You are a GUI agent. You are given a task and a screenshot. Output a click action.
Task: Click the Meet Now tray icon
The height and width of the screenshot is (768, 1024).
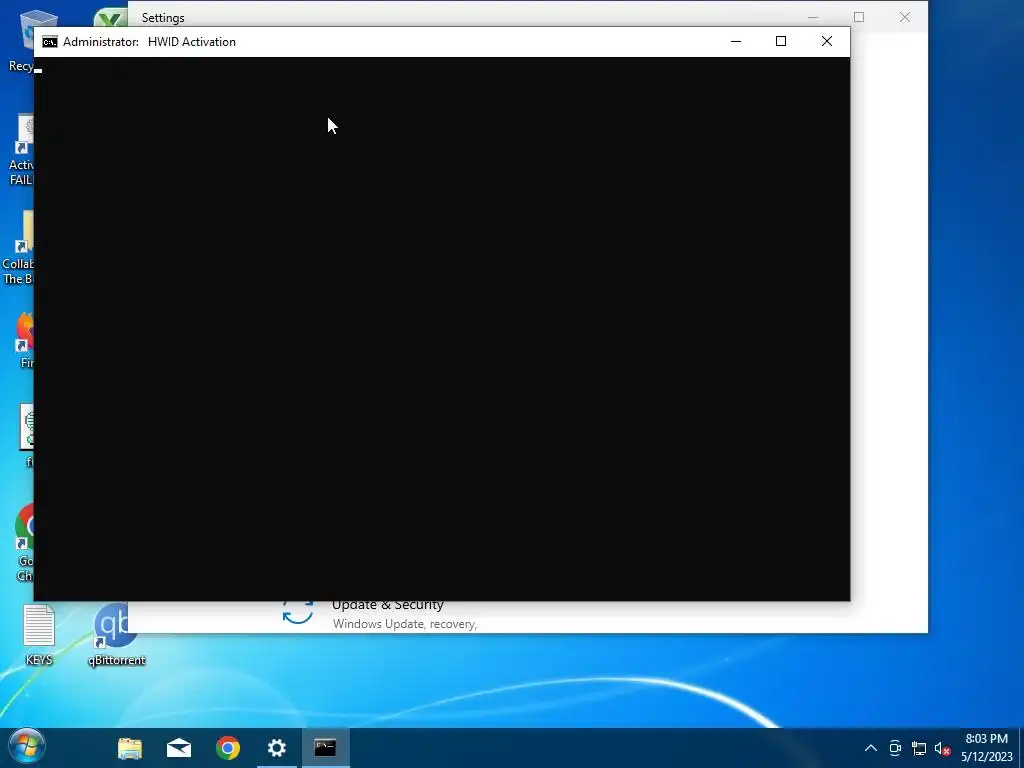pyautogui.click(x=895, y=748)
